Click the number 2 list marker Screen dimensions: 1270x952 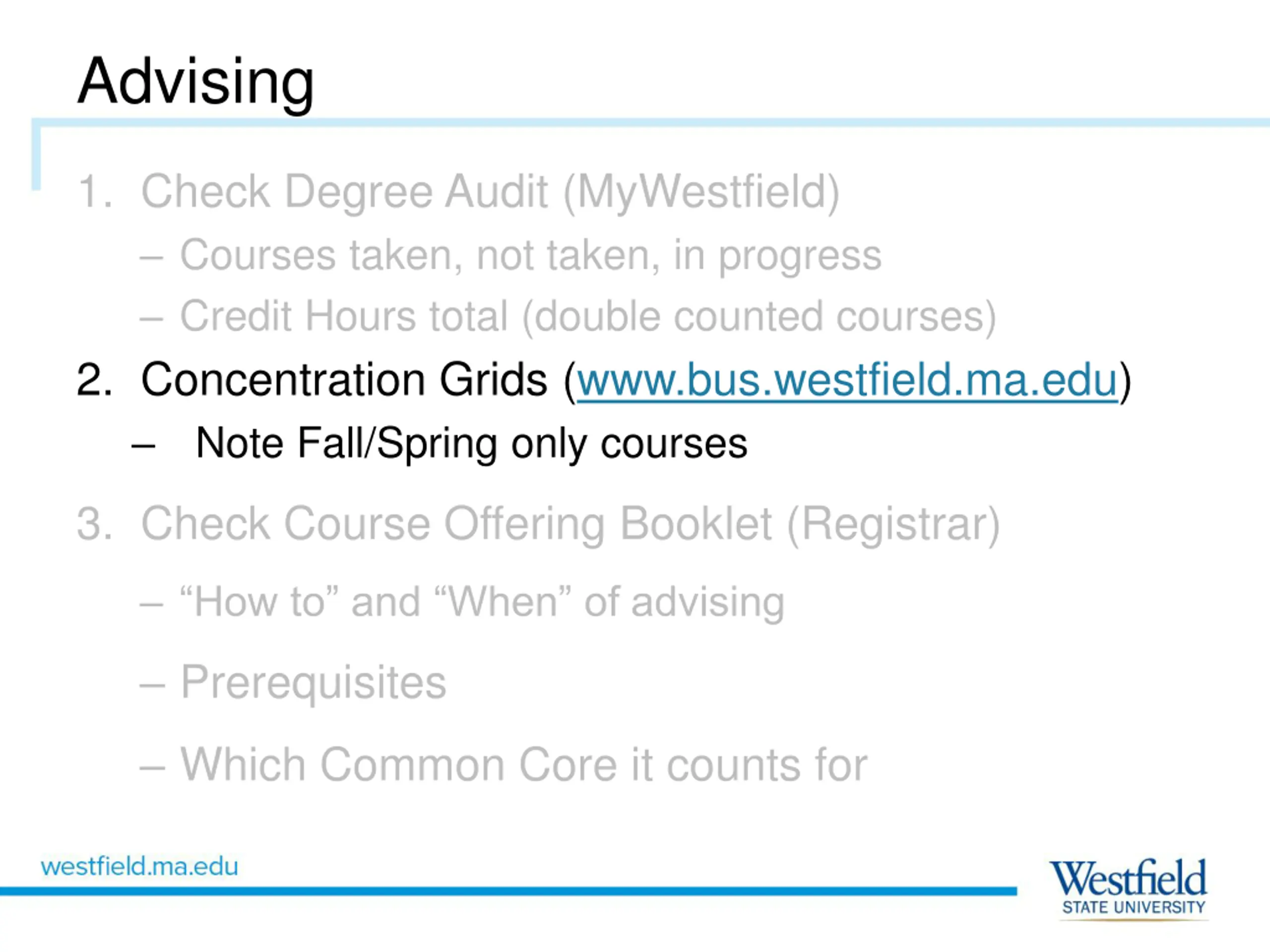[x=94, y=379]
